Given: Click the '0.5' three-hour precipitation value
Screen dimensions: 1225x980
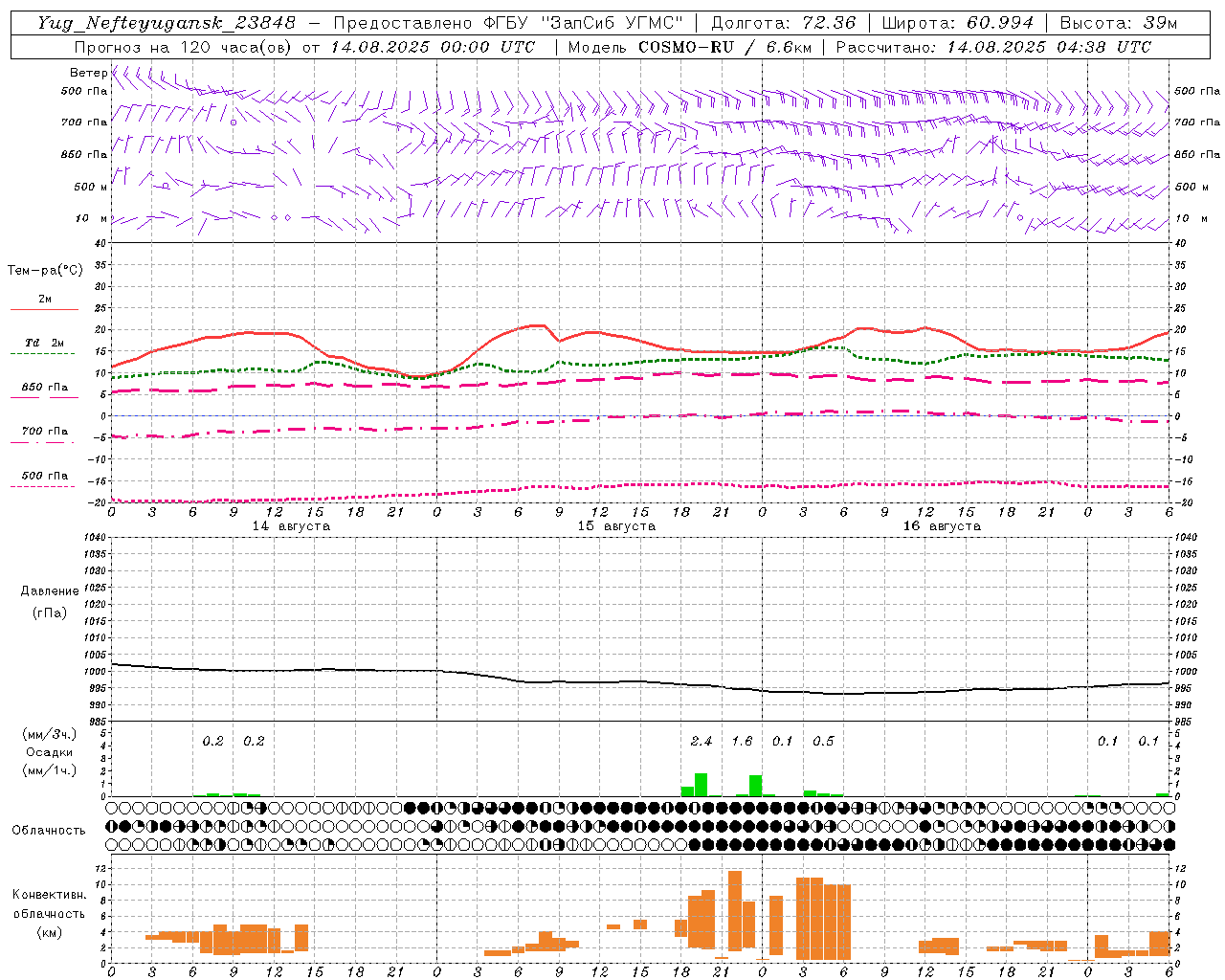Looking at the screenshot, I should click(x=823, y=742).
